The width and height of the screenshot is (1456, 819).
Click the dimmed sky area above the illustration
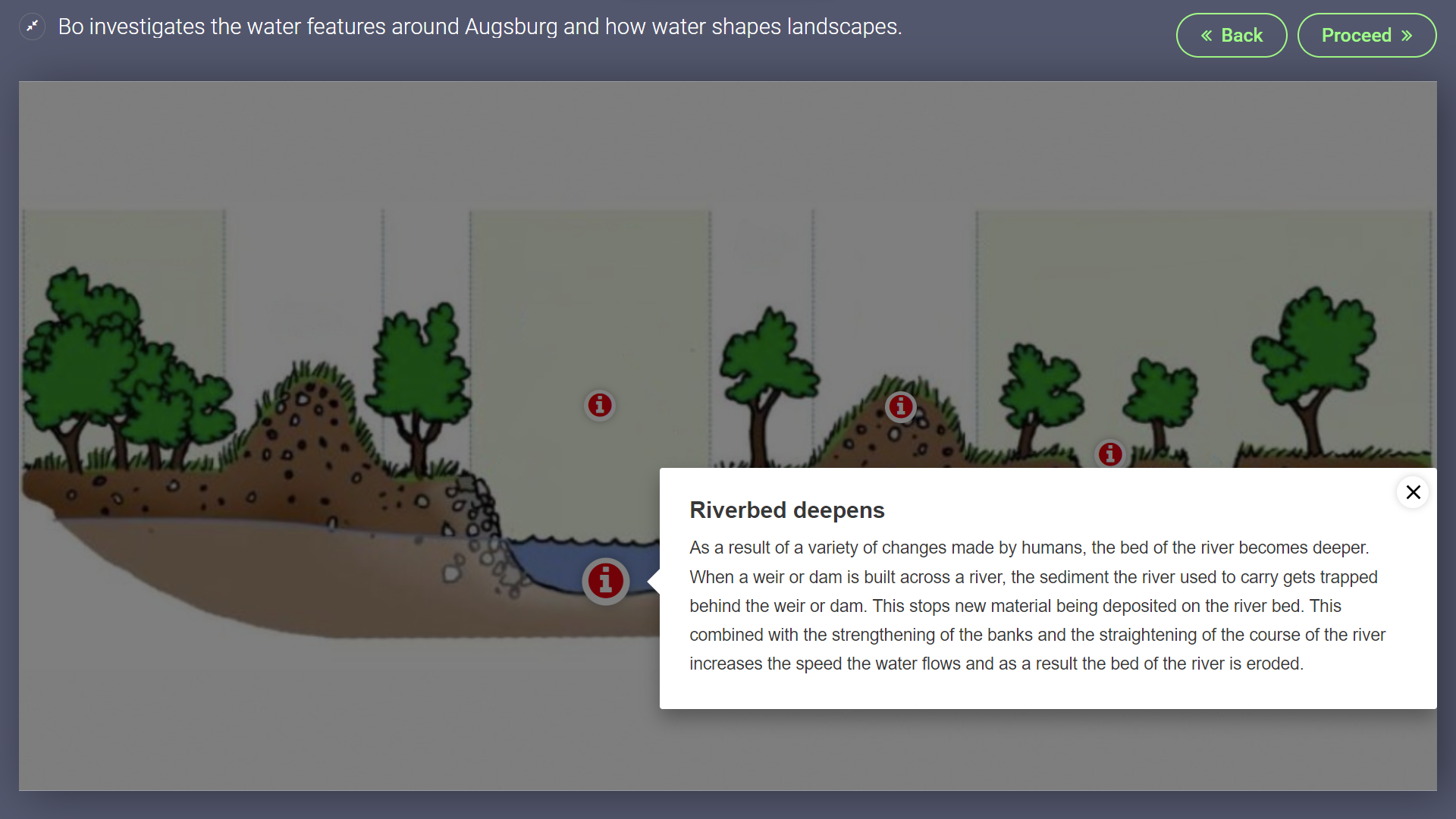[x=728, y=144]
